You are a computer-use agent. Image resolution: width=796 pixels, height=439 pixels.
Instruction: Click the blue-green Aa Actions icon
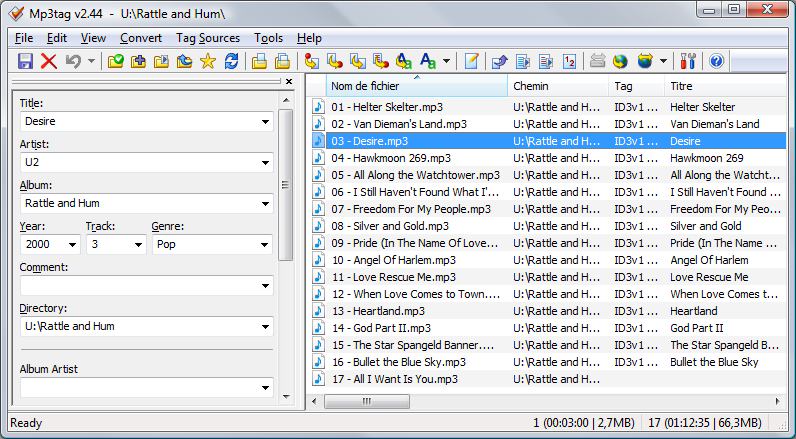(428, 61)
